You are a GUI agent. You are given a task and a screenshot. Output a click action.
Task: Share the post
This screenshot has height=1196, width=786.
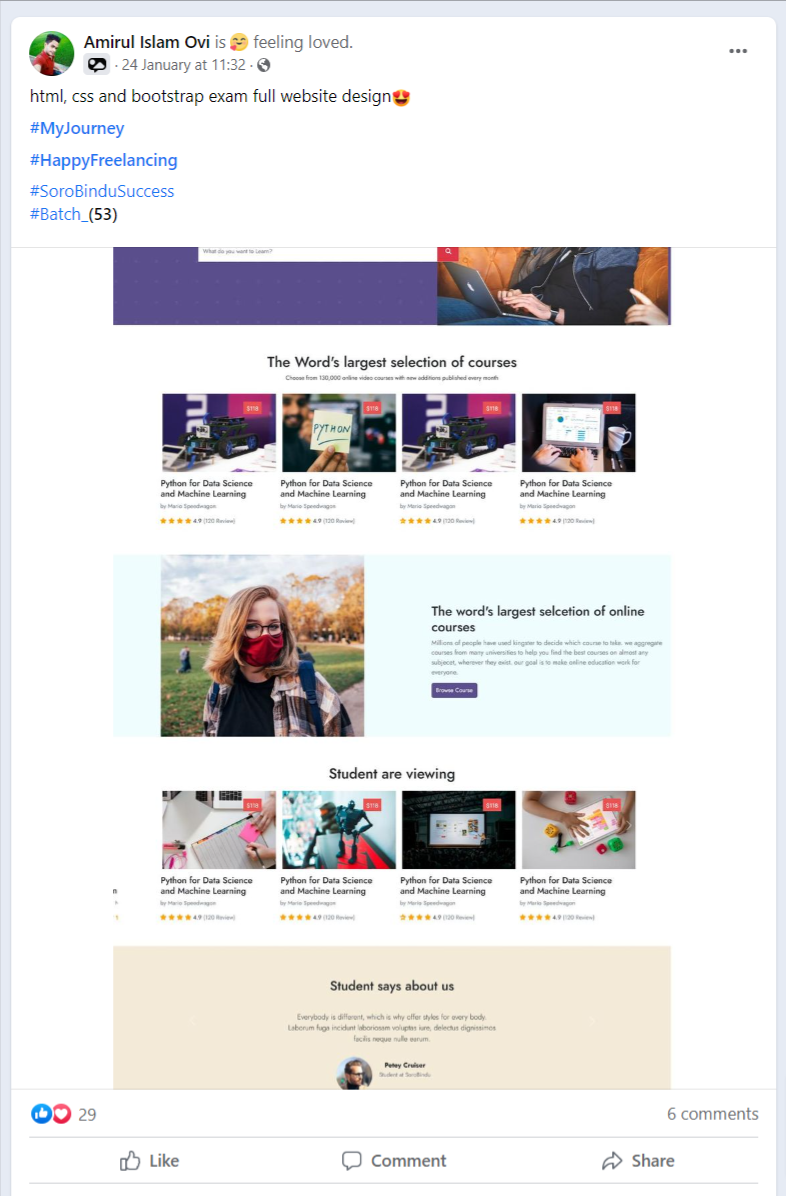pyautogui.click(x=638, y=1160)
